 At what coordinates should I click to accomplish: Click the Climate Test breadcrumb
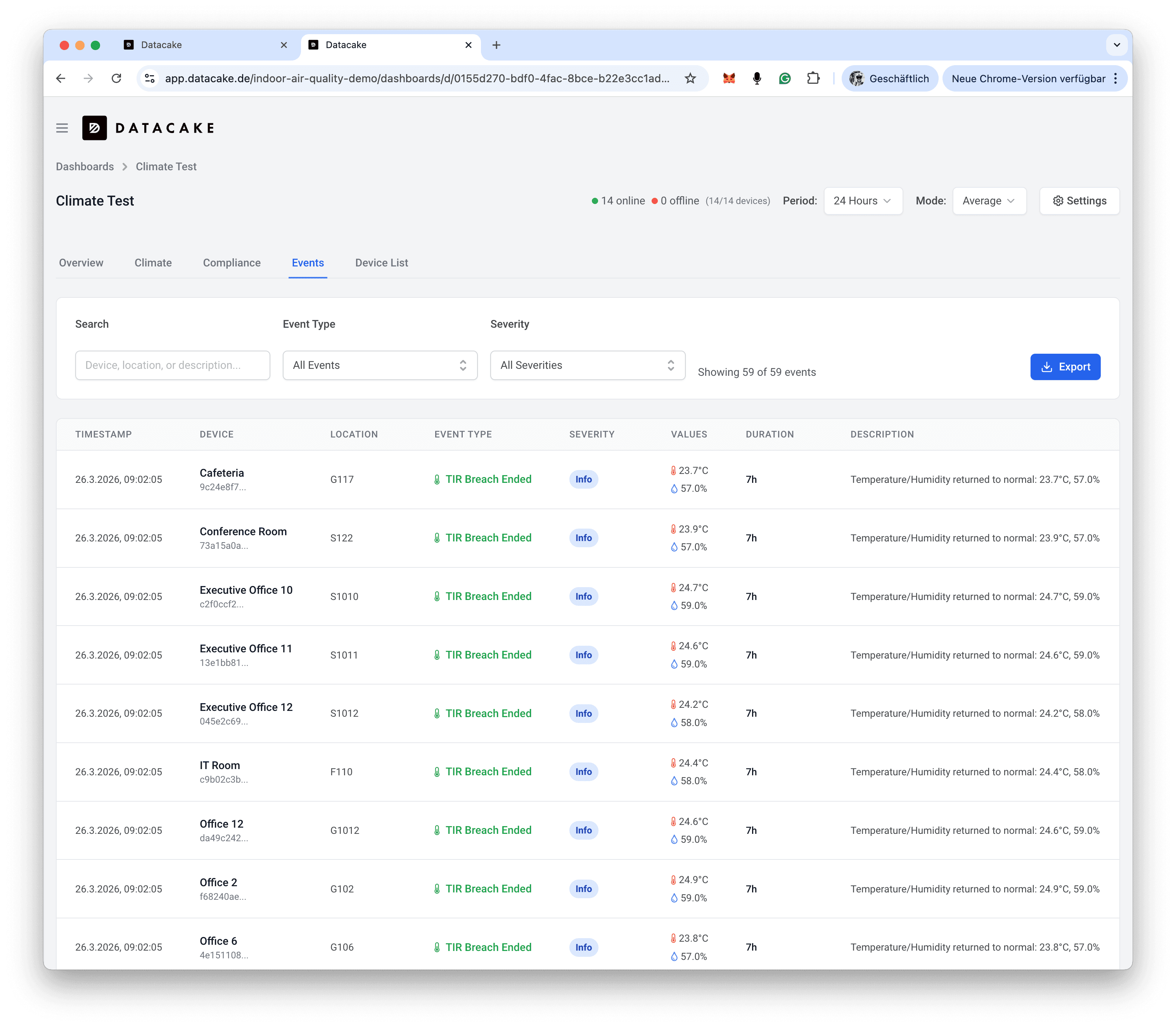point(166,166)
